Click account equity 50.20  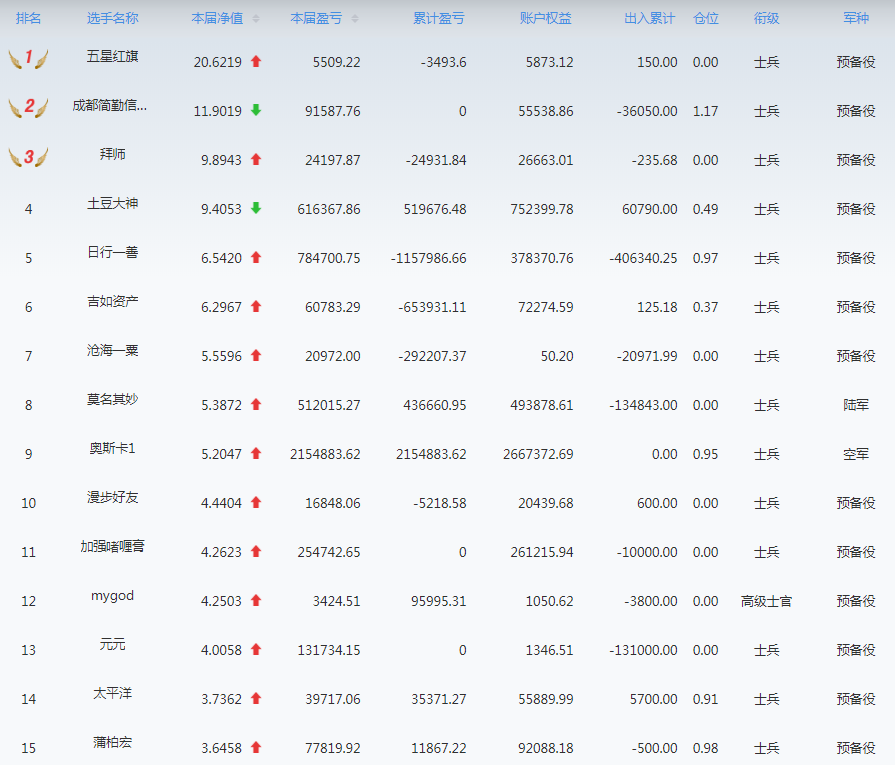[x=557, y=356]
